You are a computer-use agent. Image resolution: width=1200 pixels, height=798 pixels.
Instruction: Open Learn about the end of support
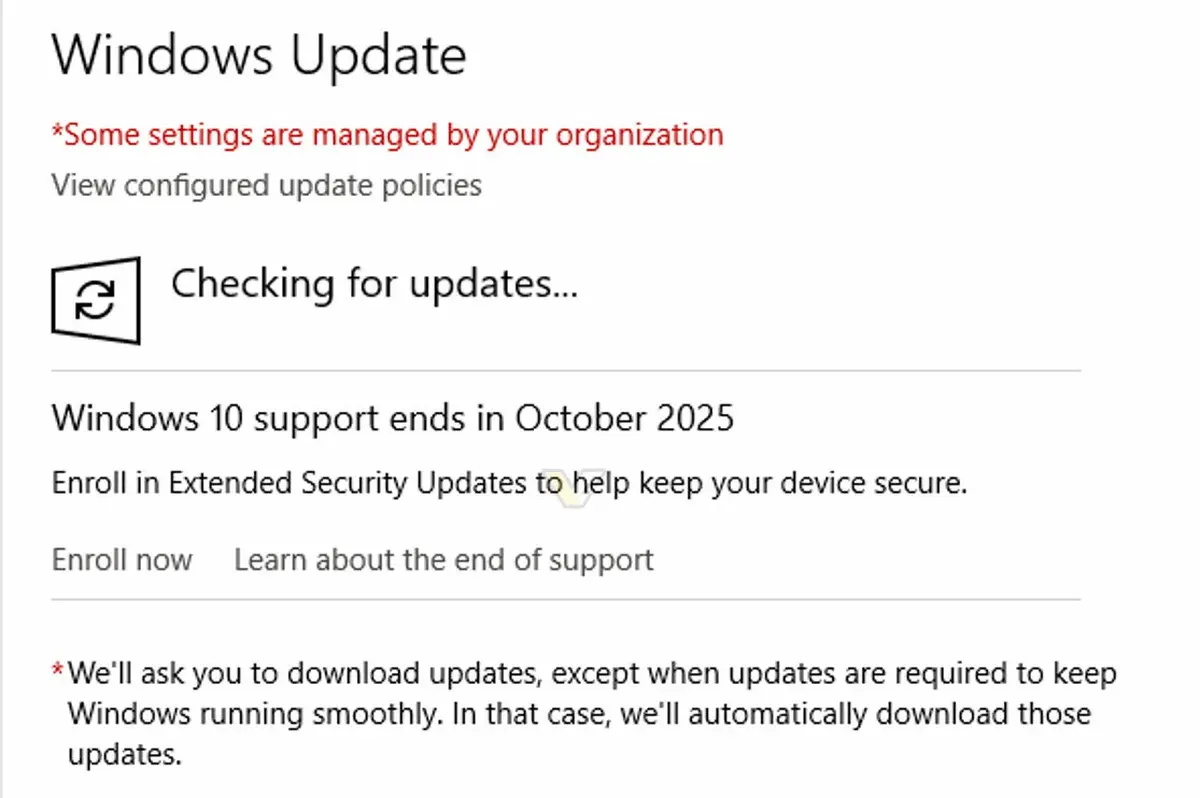point(443,559)
